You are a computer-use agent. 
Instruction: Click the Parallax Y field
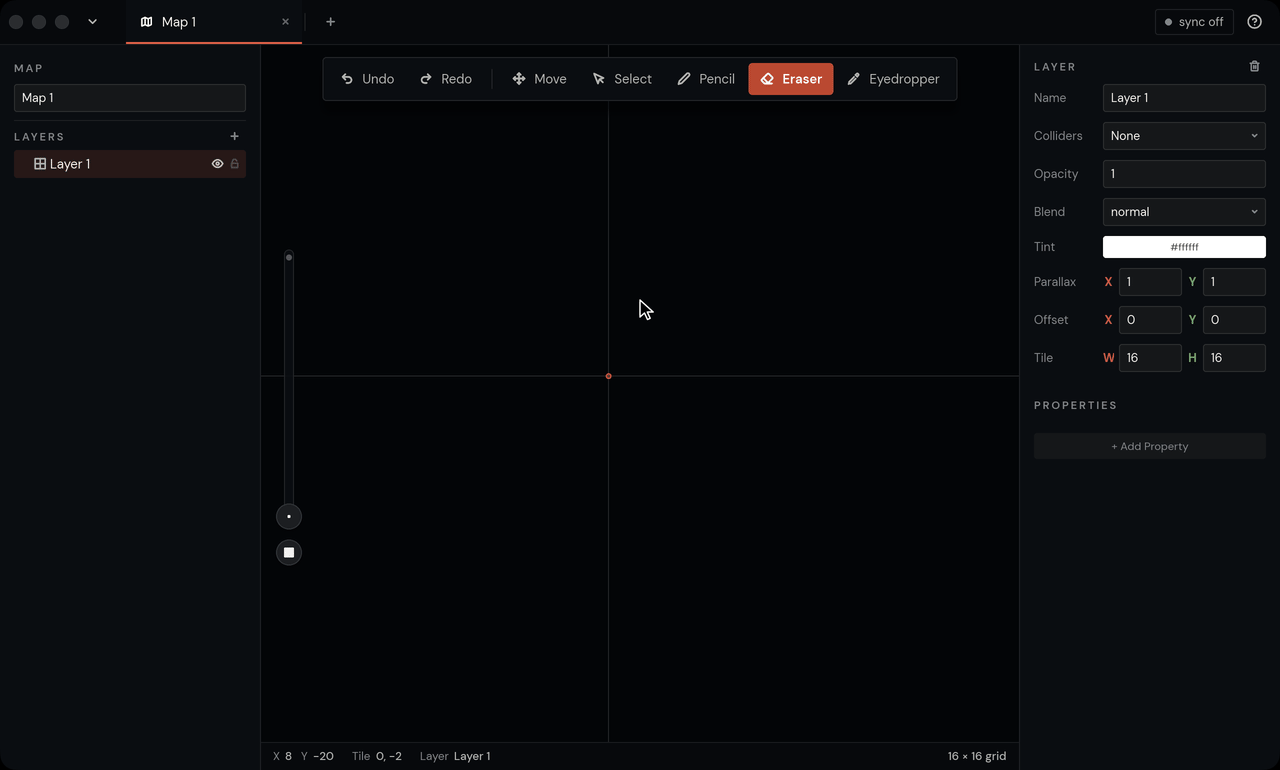click(1234, 282)
